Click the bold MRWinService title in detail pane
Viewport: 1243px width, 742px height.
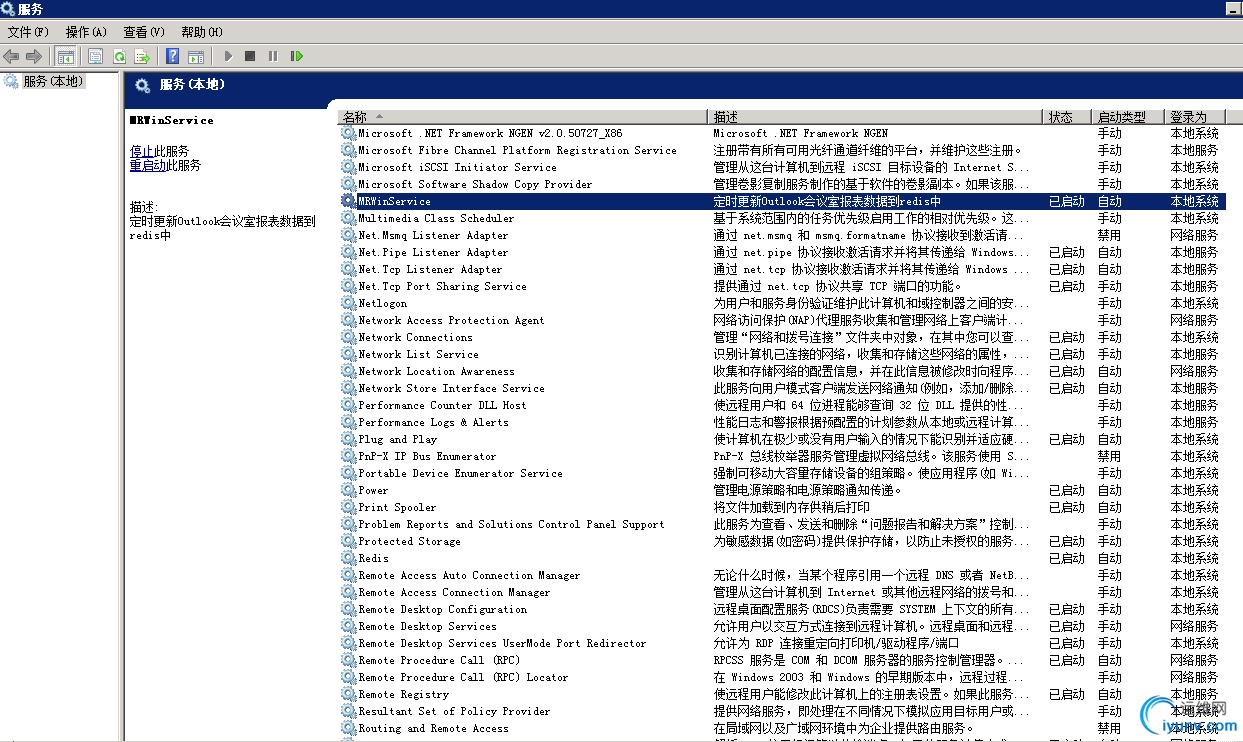coord(172,120)
